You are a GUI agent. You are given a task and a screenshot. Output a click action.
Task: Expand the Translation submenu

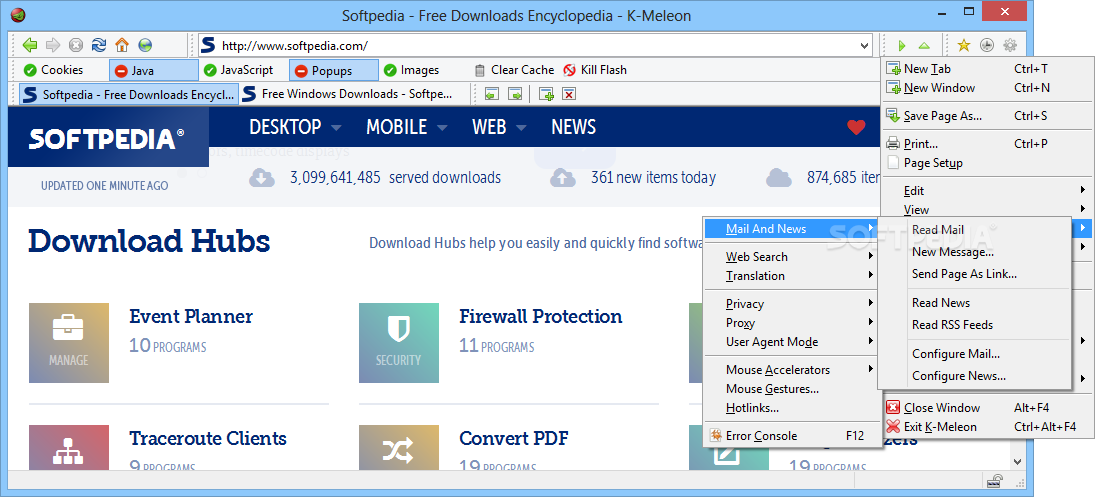pyautogui.click(x=792, y=276)
